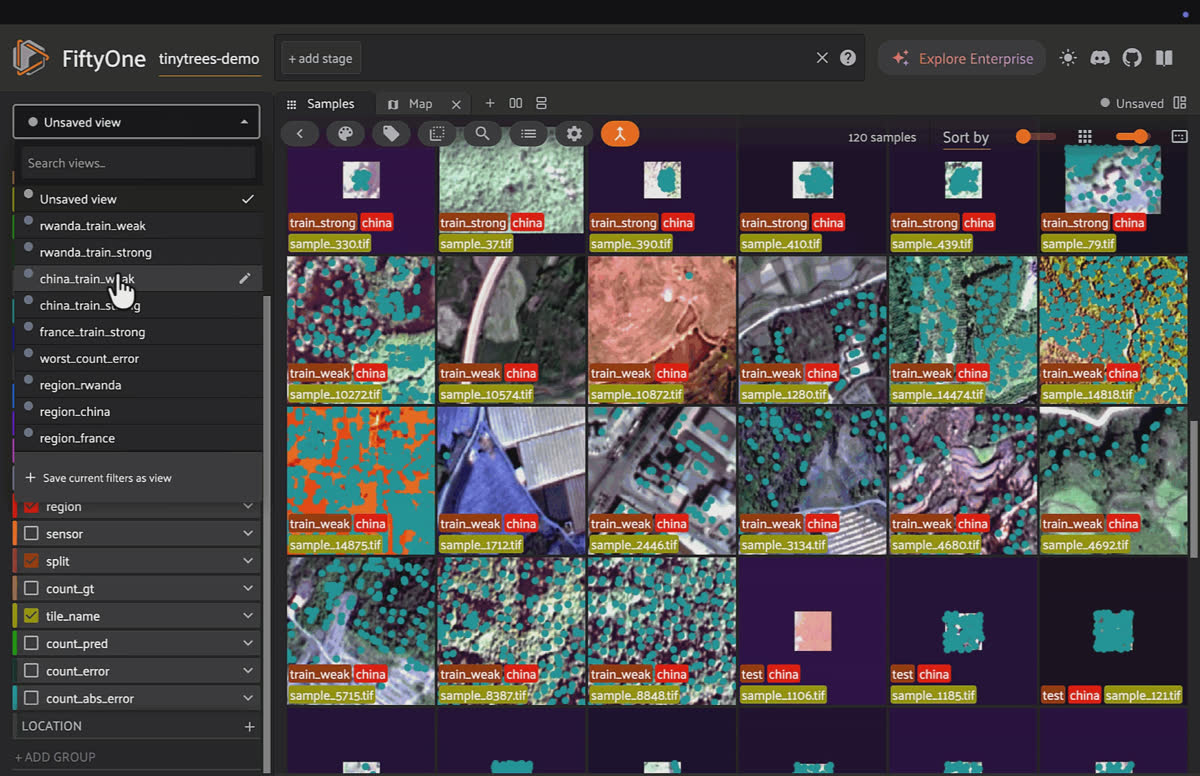
Task: Collapse the Unsaved view dropdown
Action: (x=136, y=122)
